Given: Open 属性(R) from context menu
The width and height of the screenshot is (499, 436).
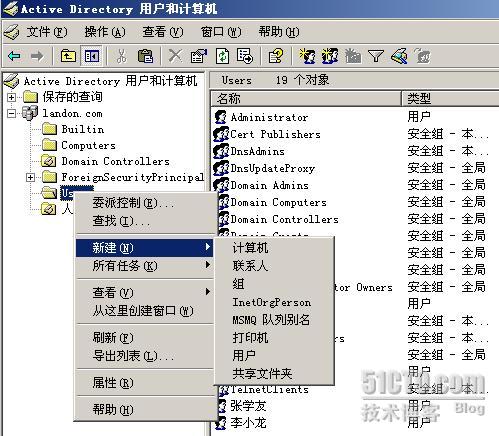Looking at the screenshot, I should click(145, 383).
